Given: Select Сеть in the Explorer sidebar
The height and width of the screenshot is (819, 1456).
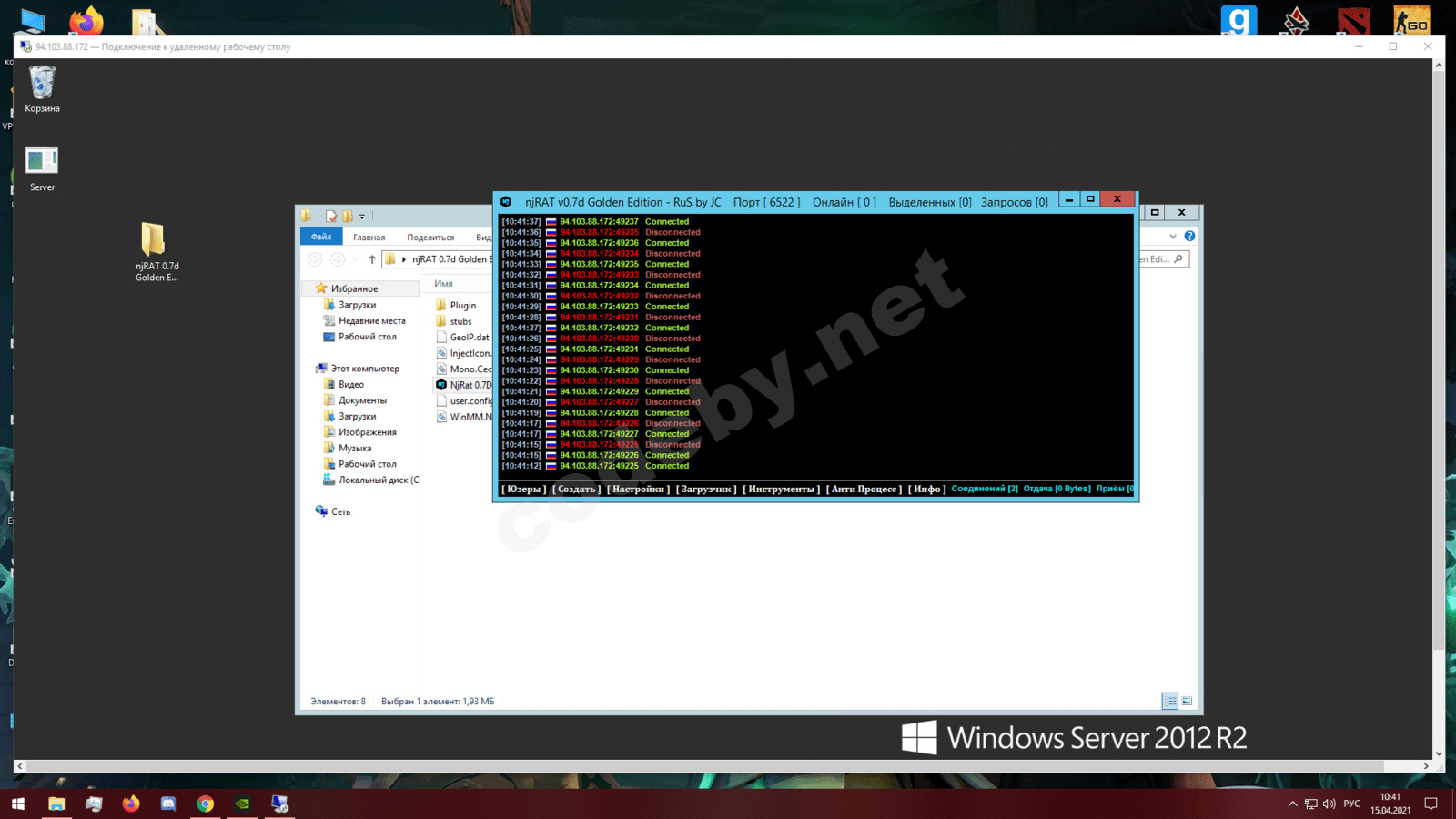Looking at the screenshot, I should click(x=340, y=511).
